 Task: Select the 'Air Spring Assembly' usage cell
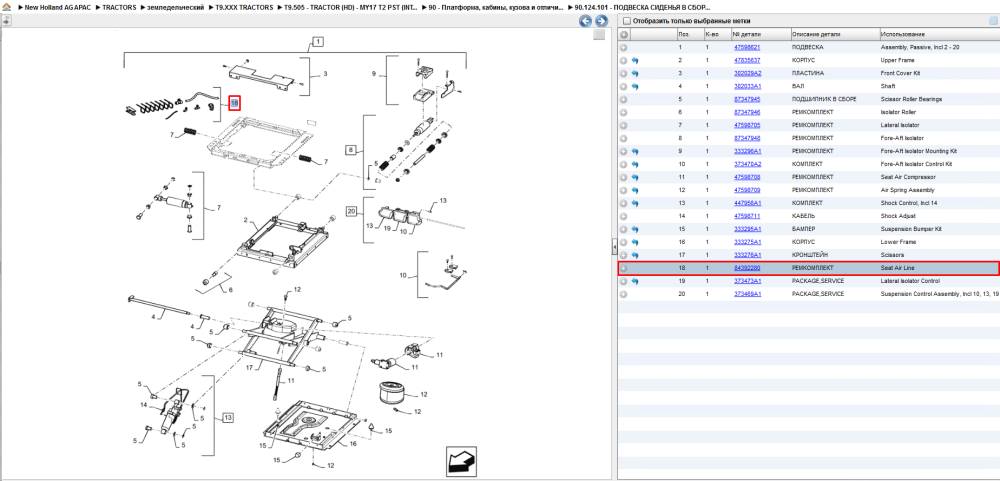(908, 190)
